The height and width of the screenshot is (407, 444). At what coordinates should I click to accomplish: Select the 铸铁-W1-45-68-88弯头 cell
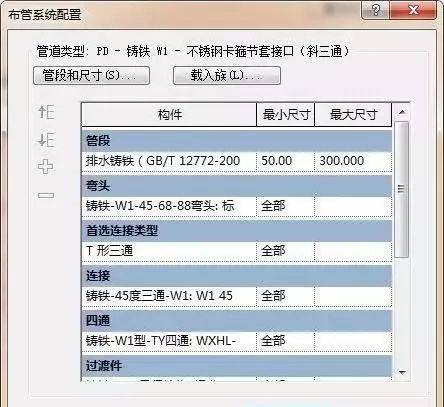point(169,206)
